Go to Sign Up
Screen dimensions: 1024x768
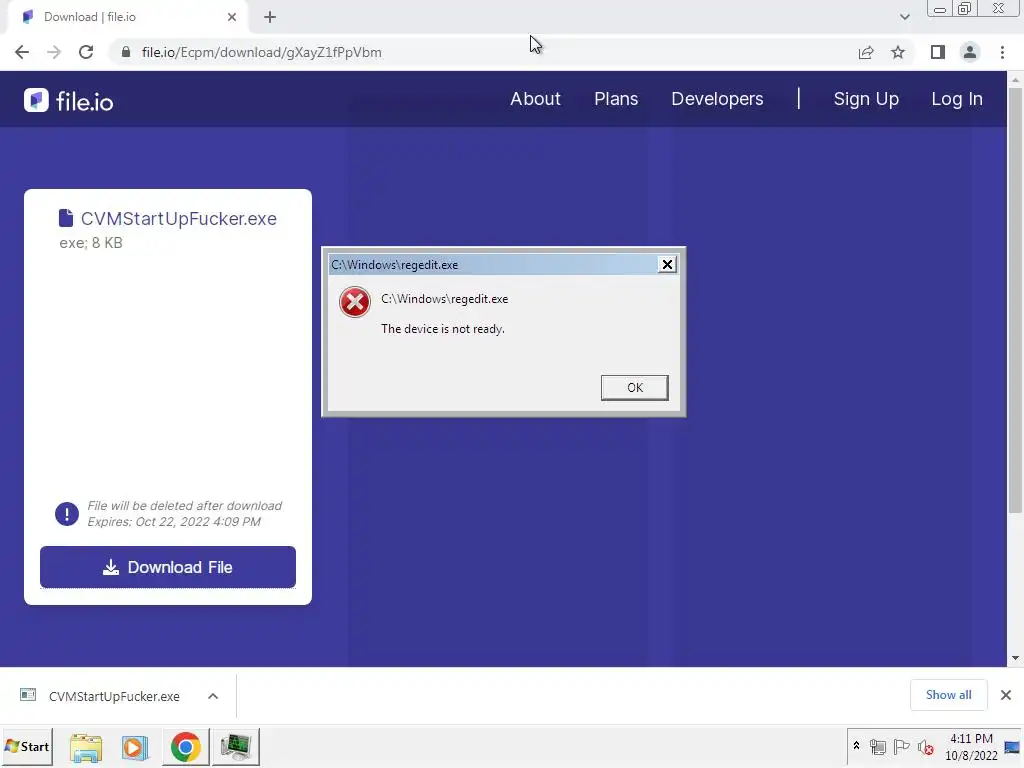point(866,99)
